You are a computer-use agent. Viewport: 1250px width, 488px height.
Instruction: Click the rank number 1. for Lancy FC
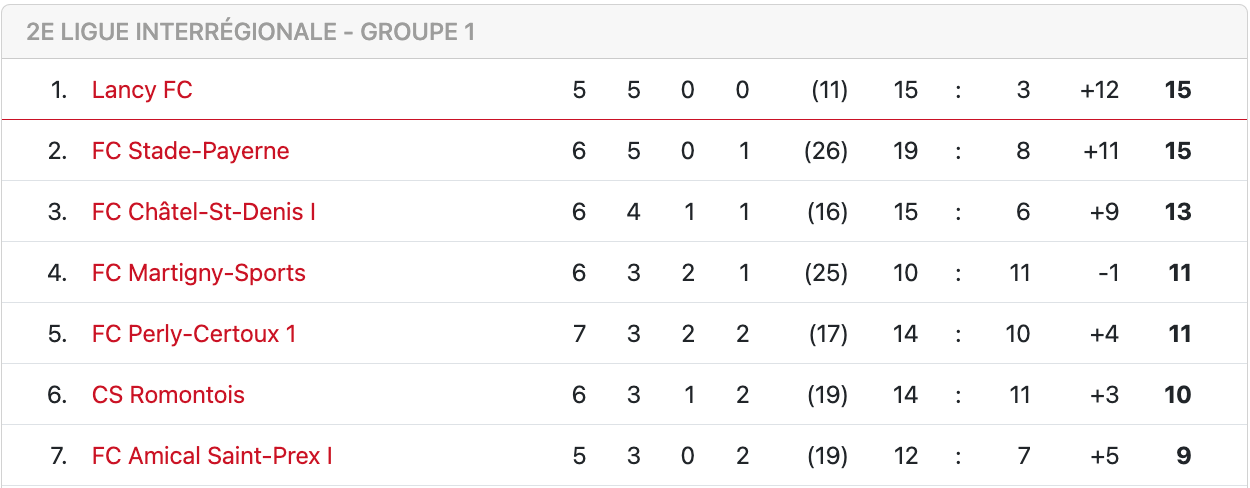(x=59, y=90)
